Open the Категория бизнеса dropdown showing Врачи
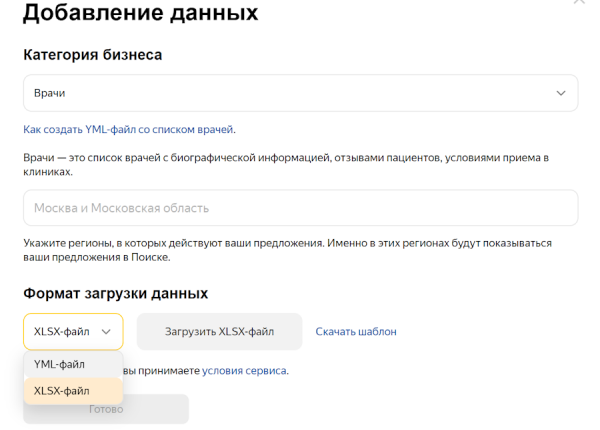The width and height of the screenshot is (600, 430). coord(300,93)
